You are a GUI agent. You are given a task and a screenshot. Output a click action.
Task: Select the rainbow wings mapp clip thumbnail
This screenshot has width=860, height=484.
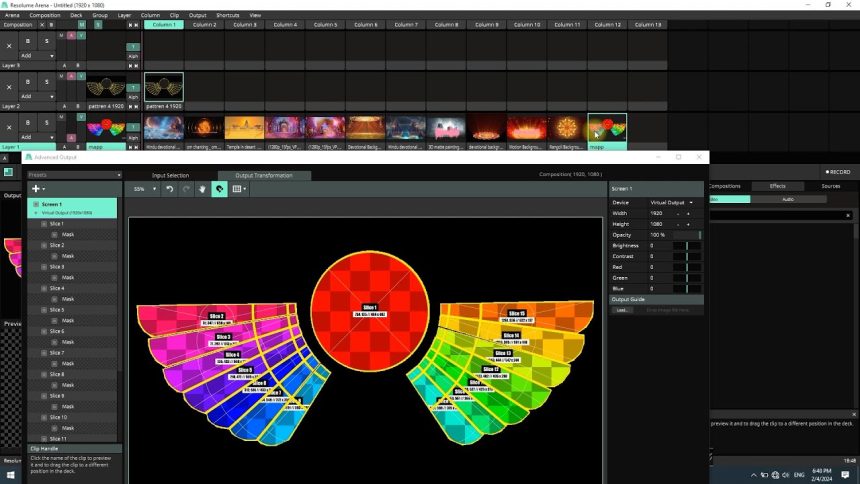[607, 128]
